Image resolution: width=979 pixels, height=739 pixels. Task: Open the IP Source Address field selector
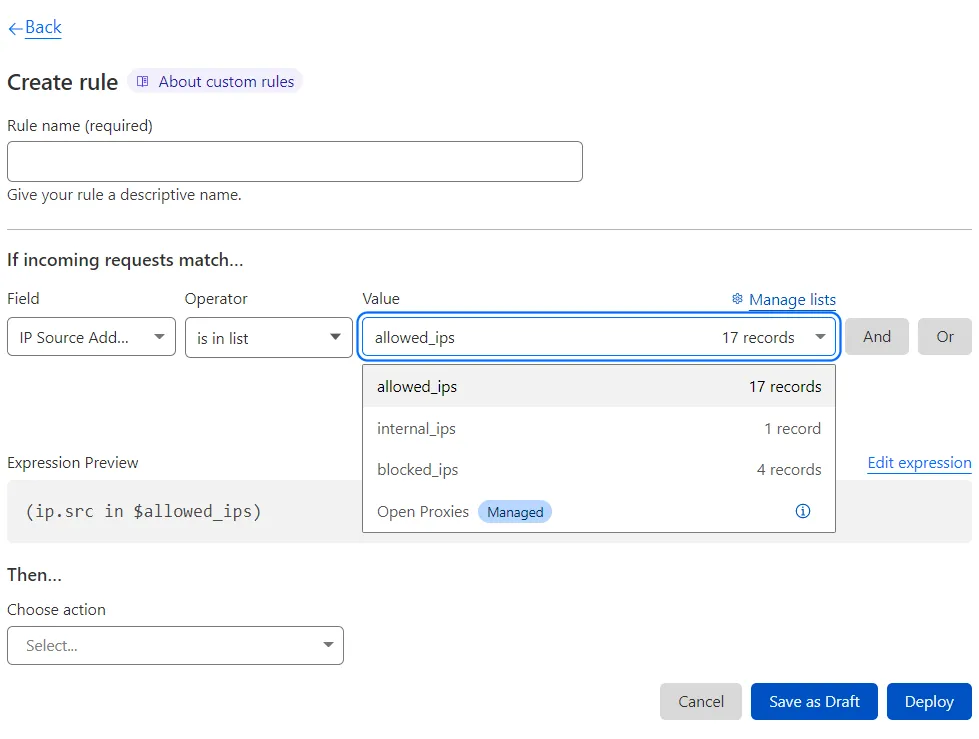[90, 337]
